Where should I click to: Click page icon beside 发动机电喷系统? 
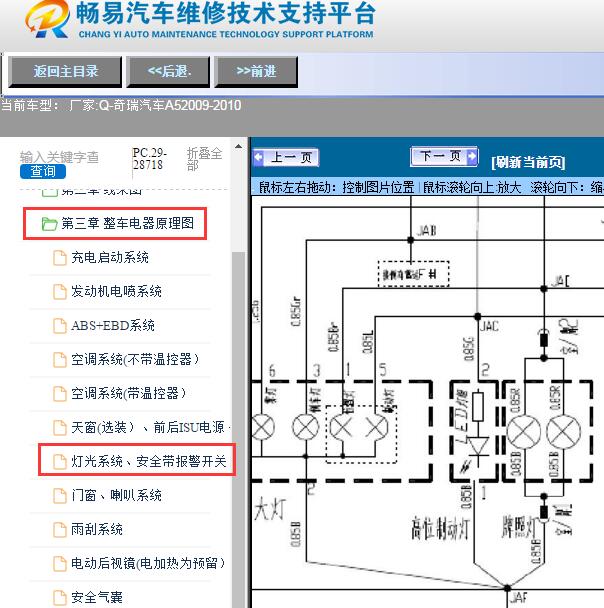coord(60,292)
